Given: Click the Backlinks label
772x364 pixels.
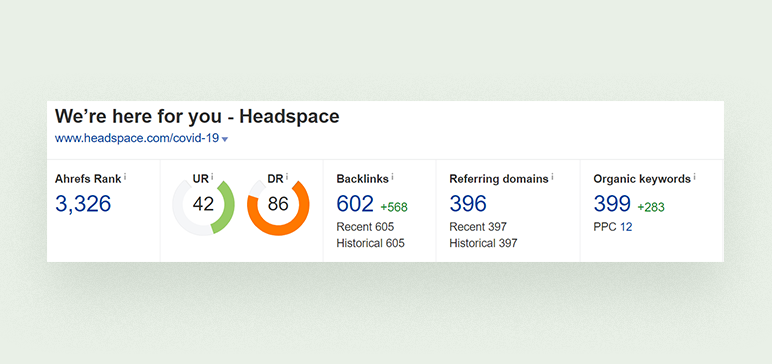Looking at the screenshot, I should (x=363, y=179).
